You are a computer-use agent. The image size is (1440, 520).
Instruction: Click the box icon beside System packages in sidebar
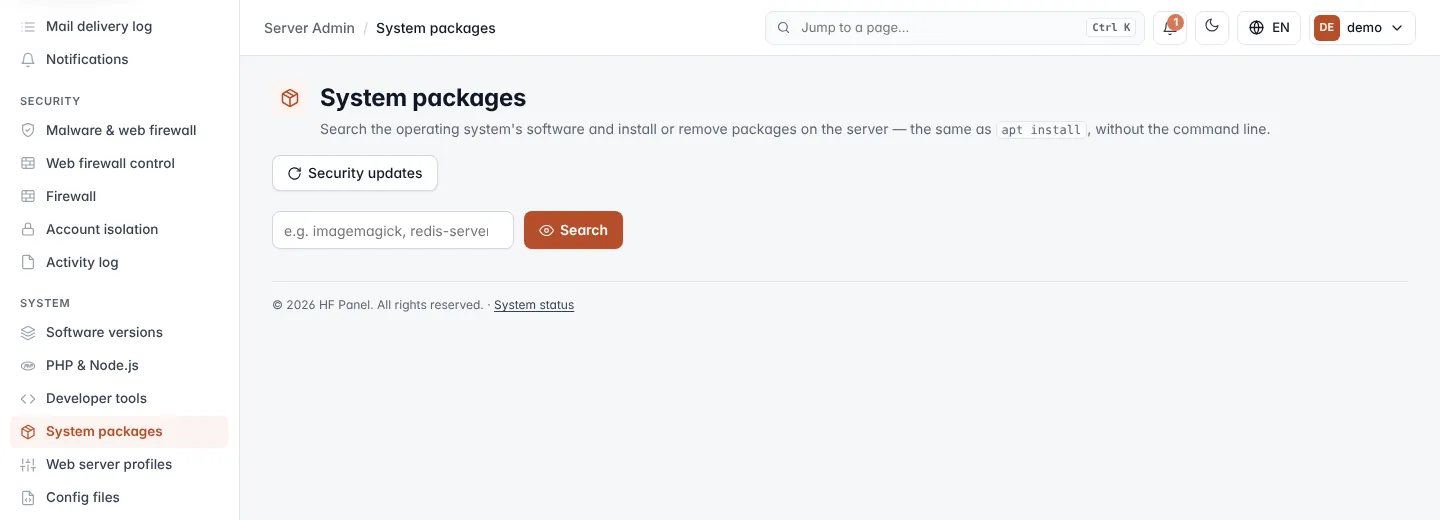pos(28,431)
